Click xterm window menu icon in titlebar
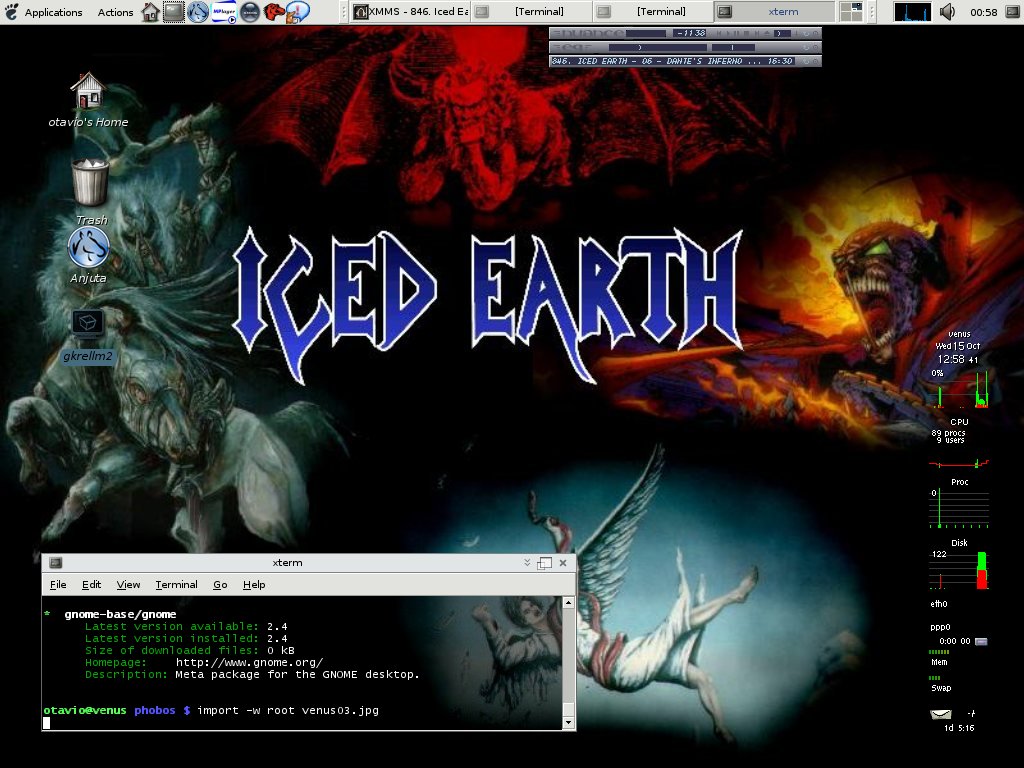 point(56,563)
